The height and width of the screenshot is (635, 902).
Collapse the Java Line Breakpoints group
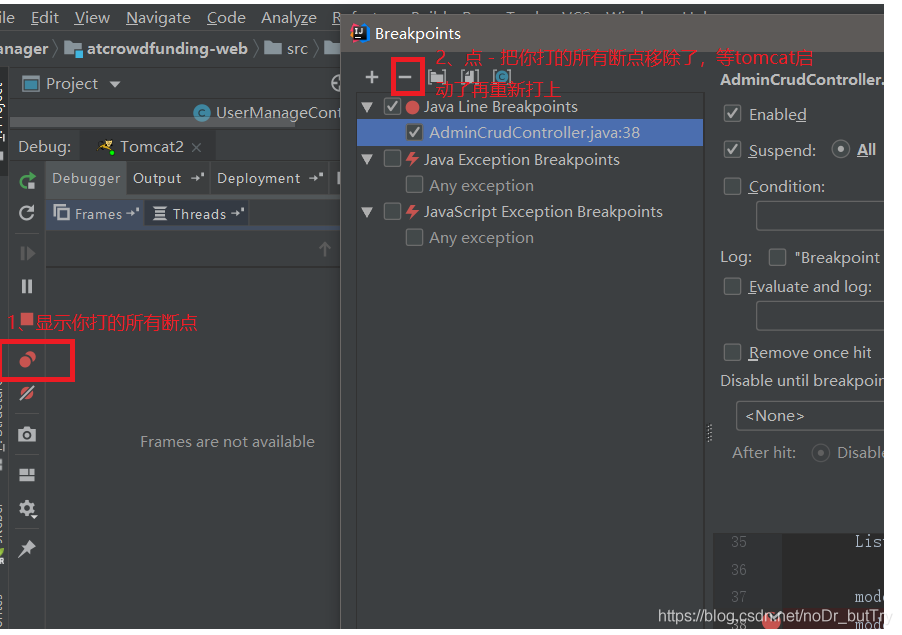pos(367,107)
